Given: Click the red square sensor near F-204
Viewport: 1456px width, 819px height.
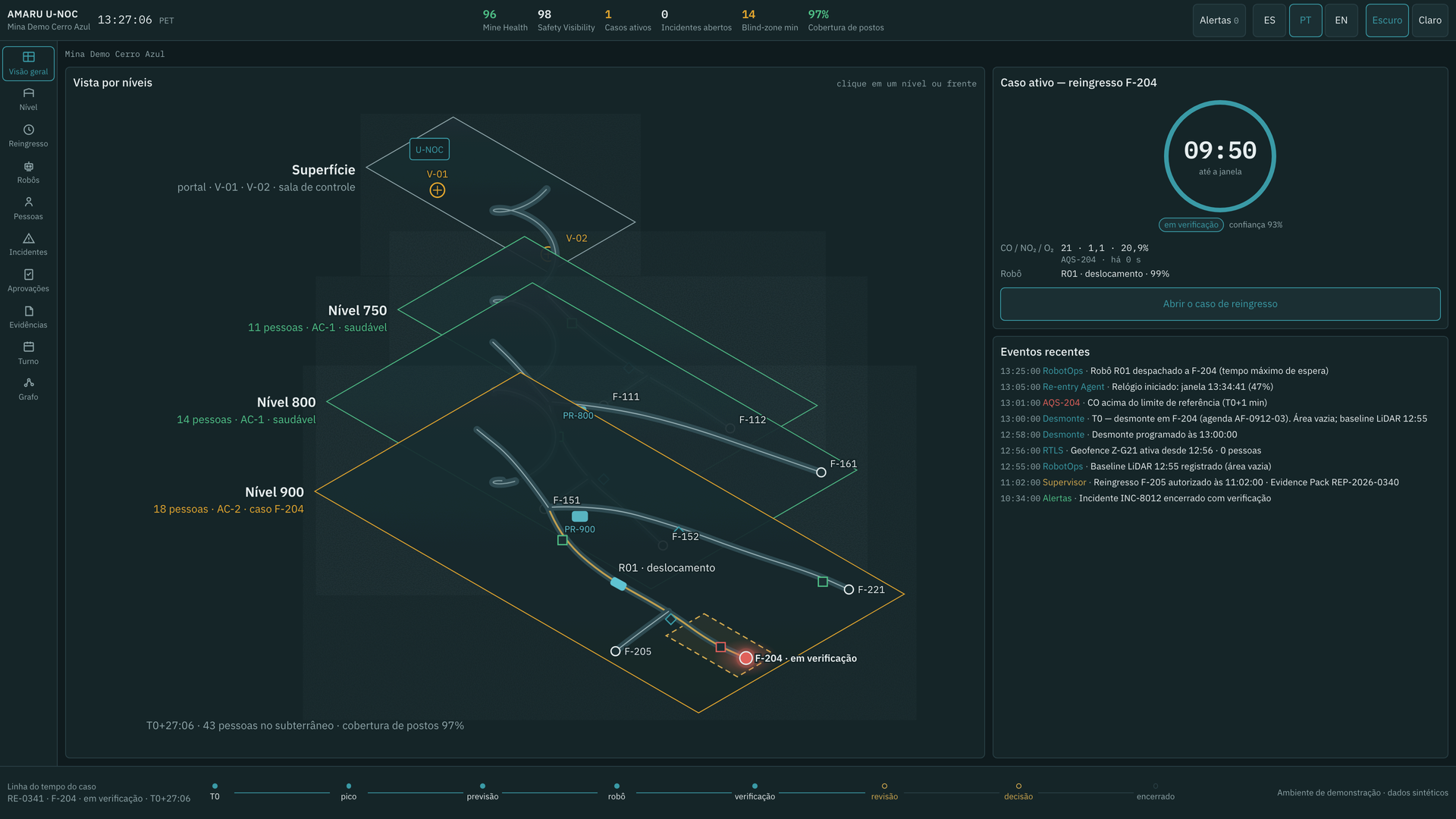Looking at the screenshot, I should click(720, 648).
